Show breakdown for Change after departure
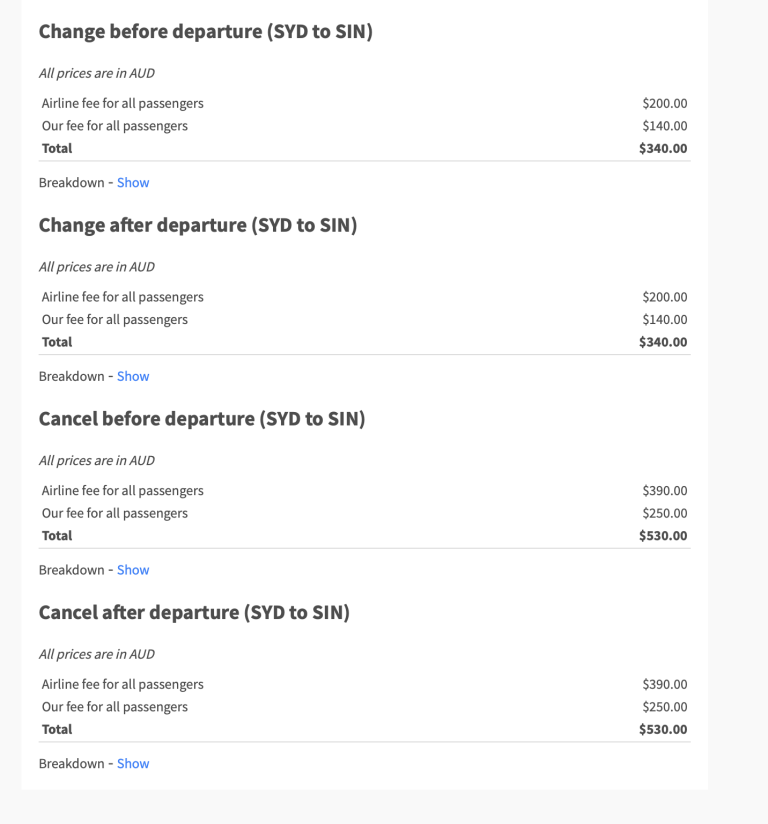Screen dimensions: 768x824 pos(133,377)
